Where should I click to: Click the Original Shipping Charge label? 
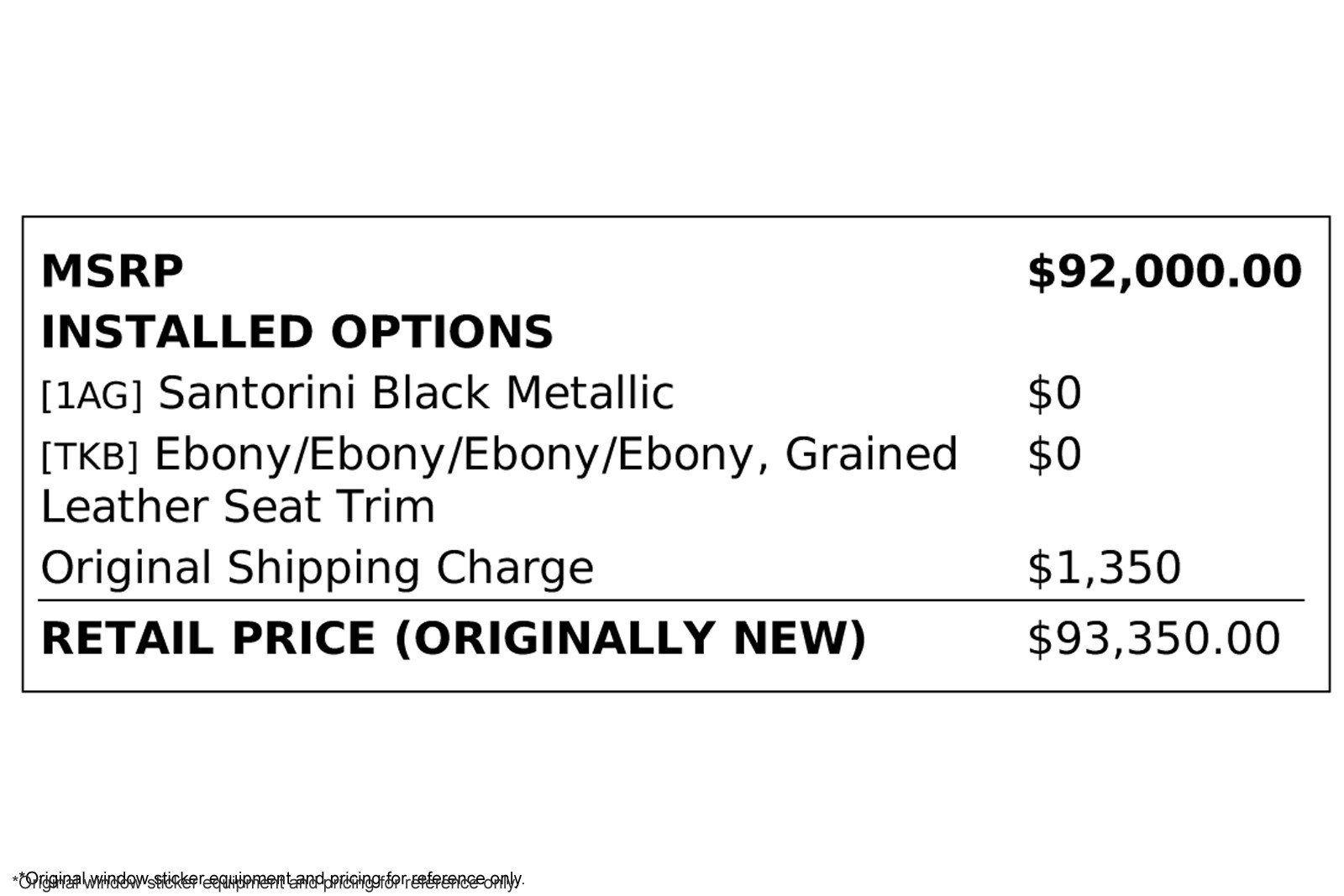pyautogui.click(x=317, y=568)
